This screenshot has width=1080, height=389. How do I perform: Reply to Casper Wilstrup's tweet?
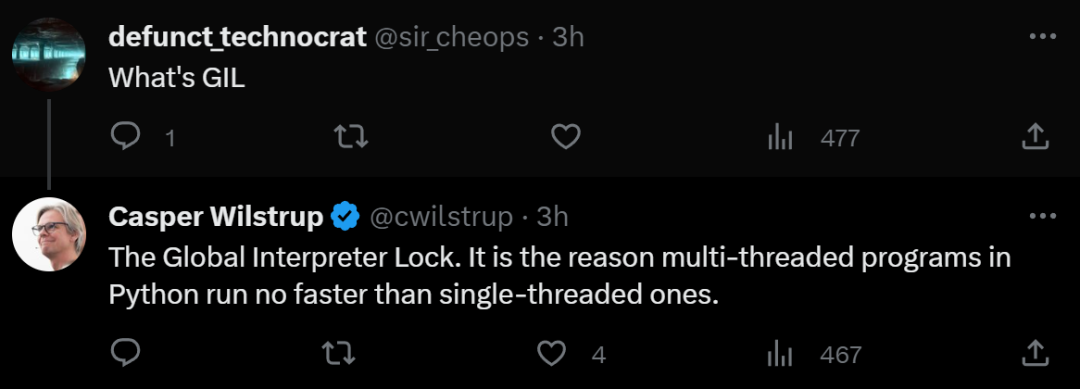pyautogui.click(x=125, y=353)
